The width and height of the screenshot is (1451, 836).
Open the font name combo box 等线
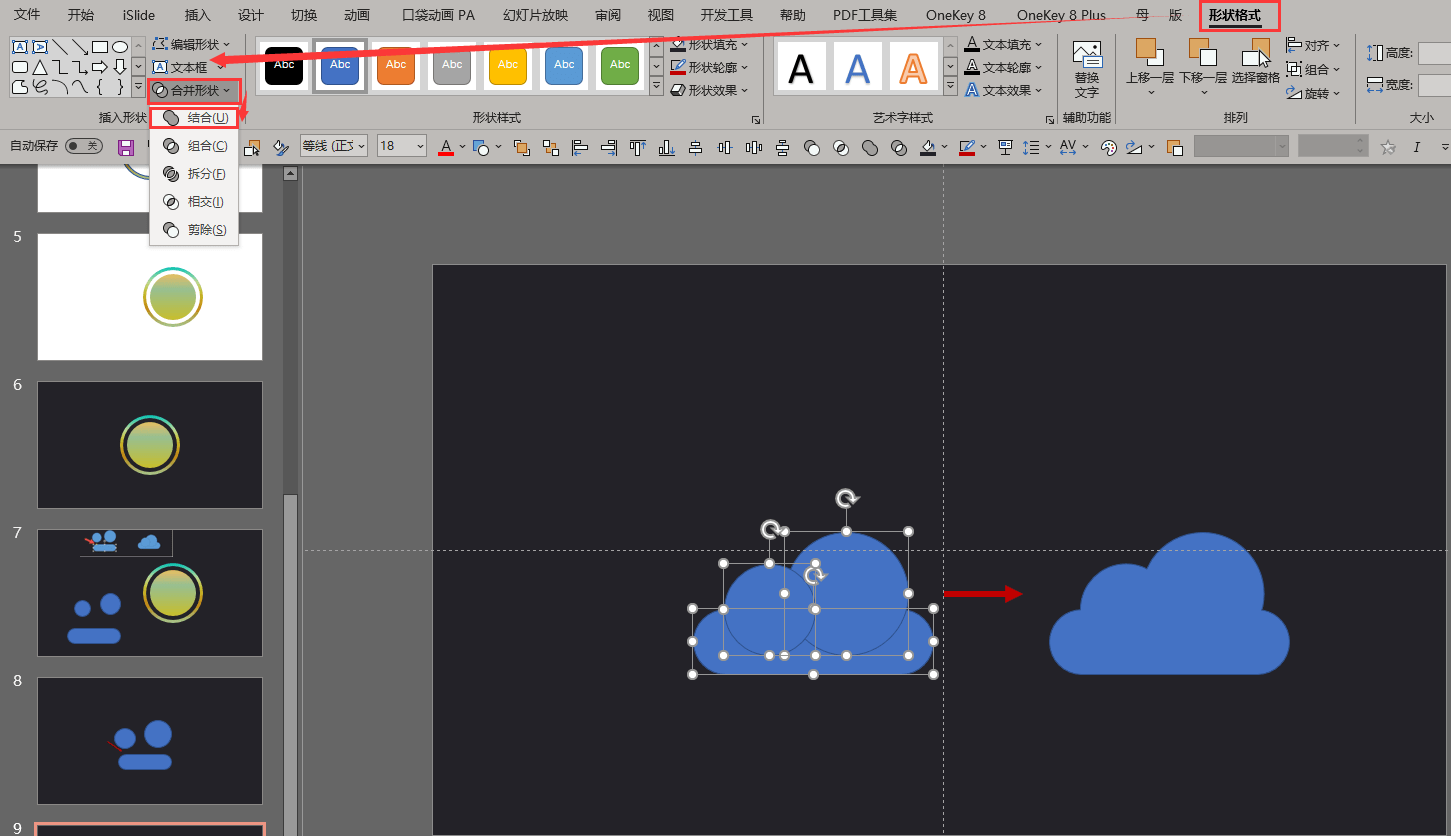[x=334, y=146]
